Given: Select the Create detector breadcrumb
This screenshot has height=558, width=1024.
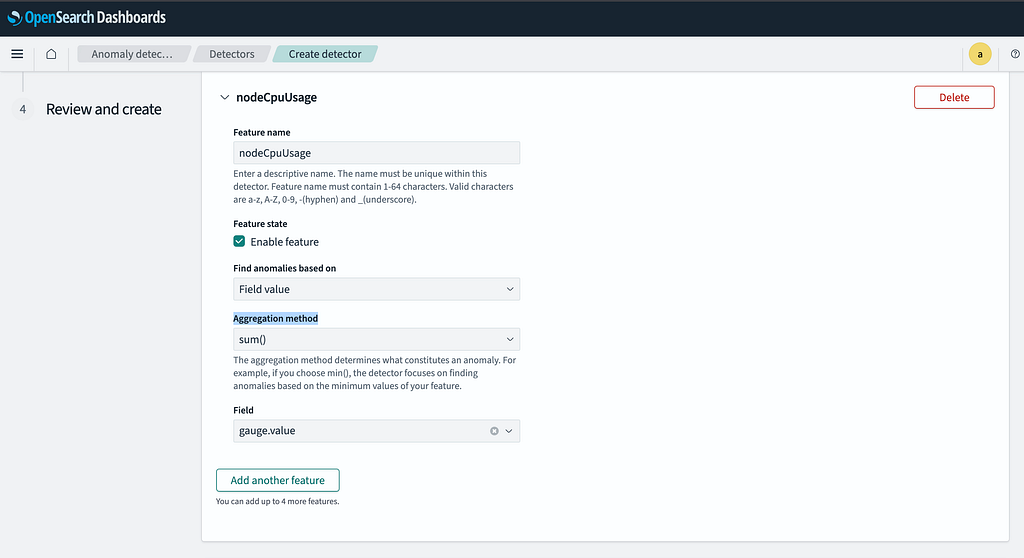Looking at the screenshot, I should 325,54.
